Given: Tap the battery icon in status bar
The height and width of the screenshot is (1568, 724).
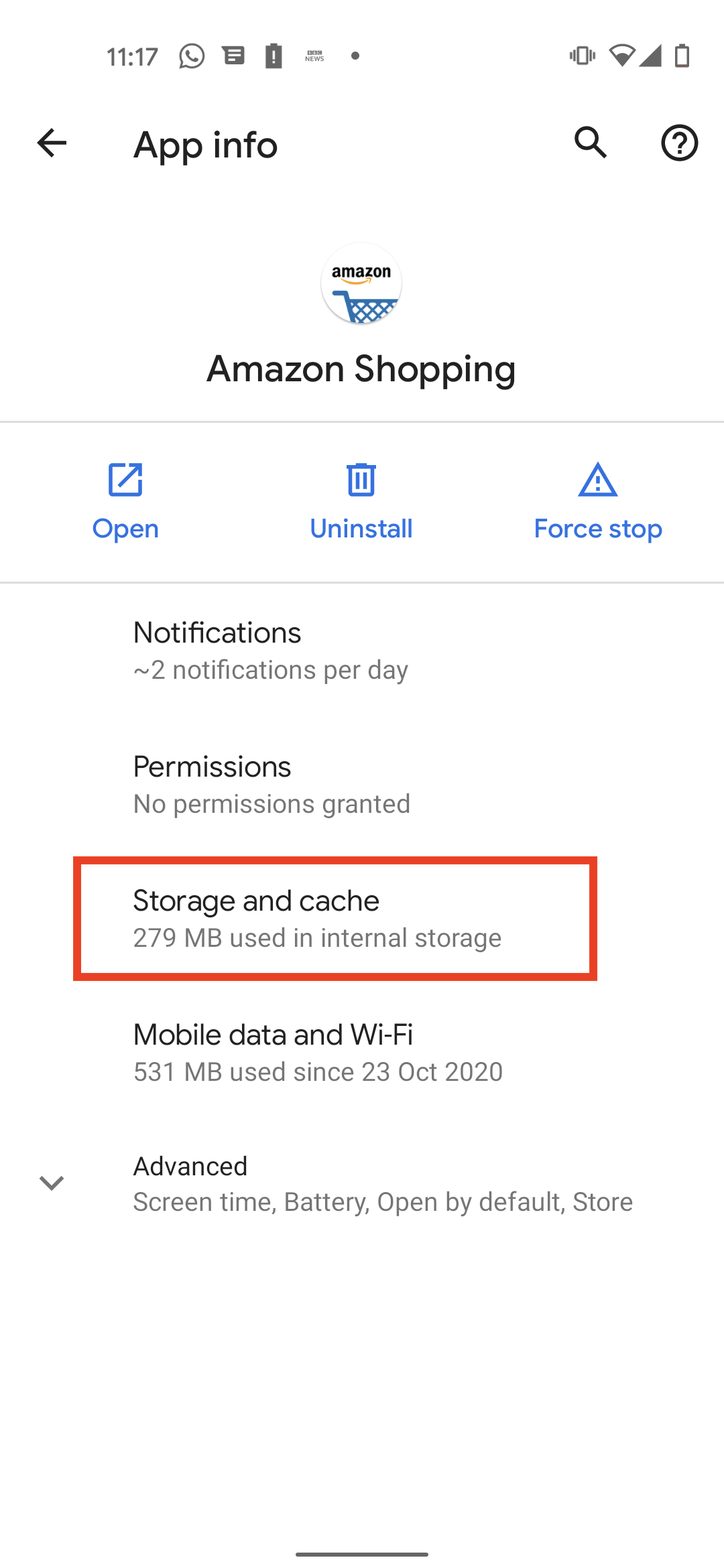Looking at the screenshot, I should pos(682,56).
